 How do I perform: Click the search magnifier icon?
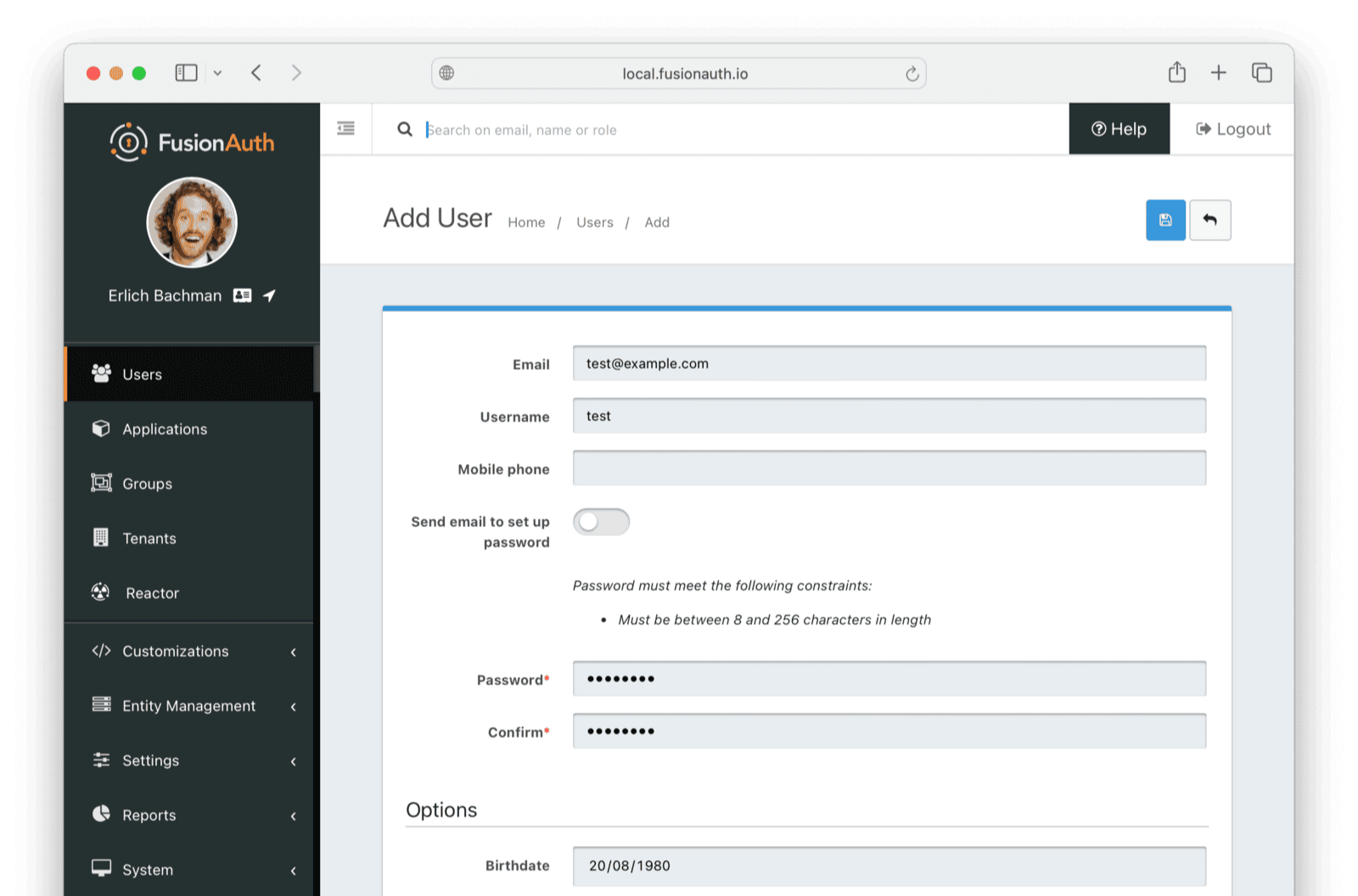[x=405, y=129]
